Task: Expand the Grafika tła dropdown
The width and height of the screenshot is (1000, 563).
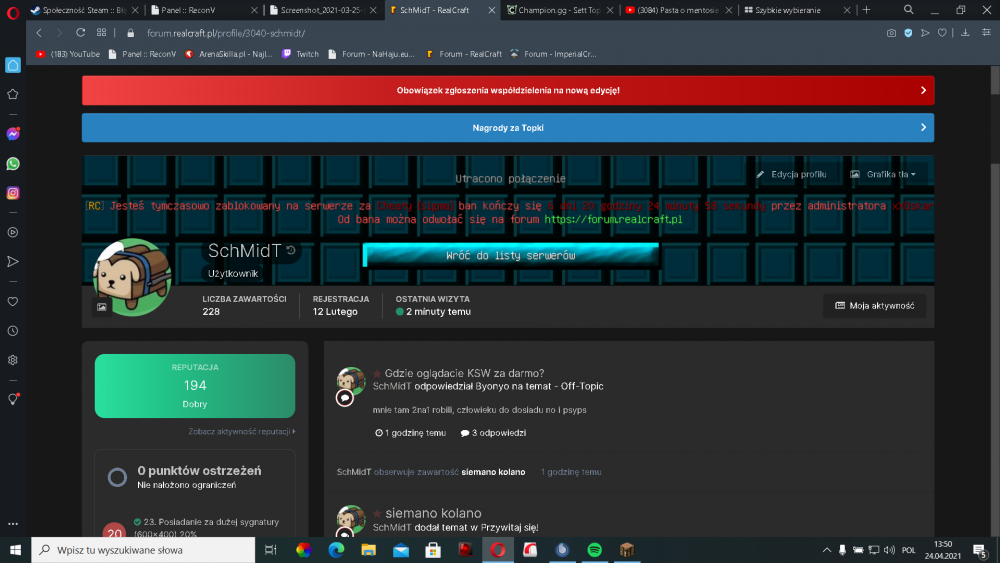Action: (883, 174)
